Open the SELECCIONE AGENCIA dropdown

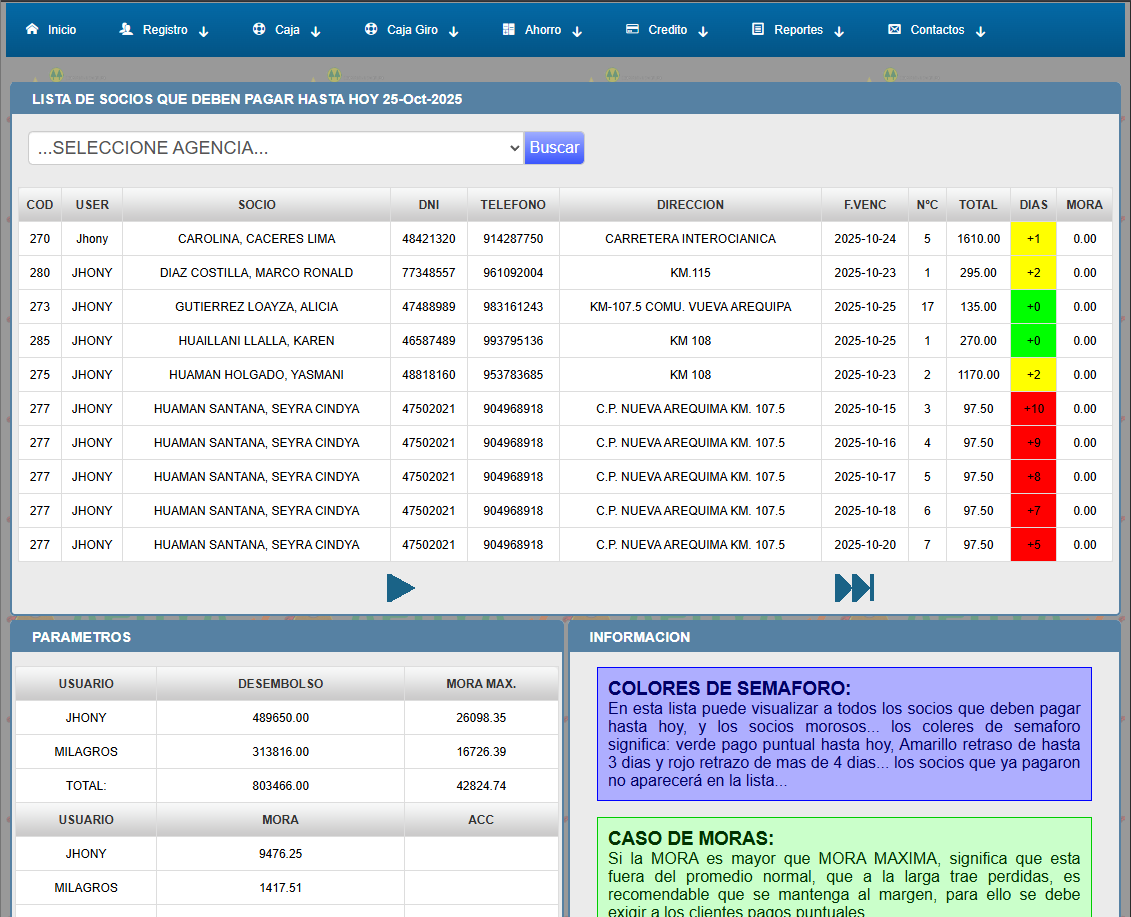[x=276, y=148]
